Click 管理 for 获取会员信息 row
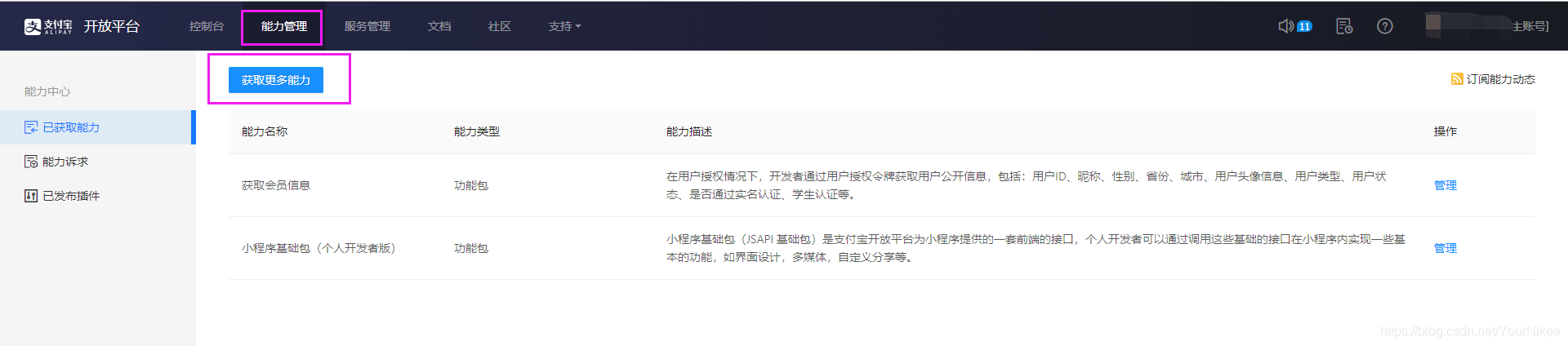This screenshot has height=346, width=1568. pos(1445,185)
